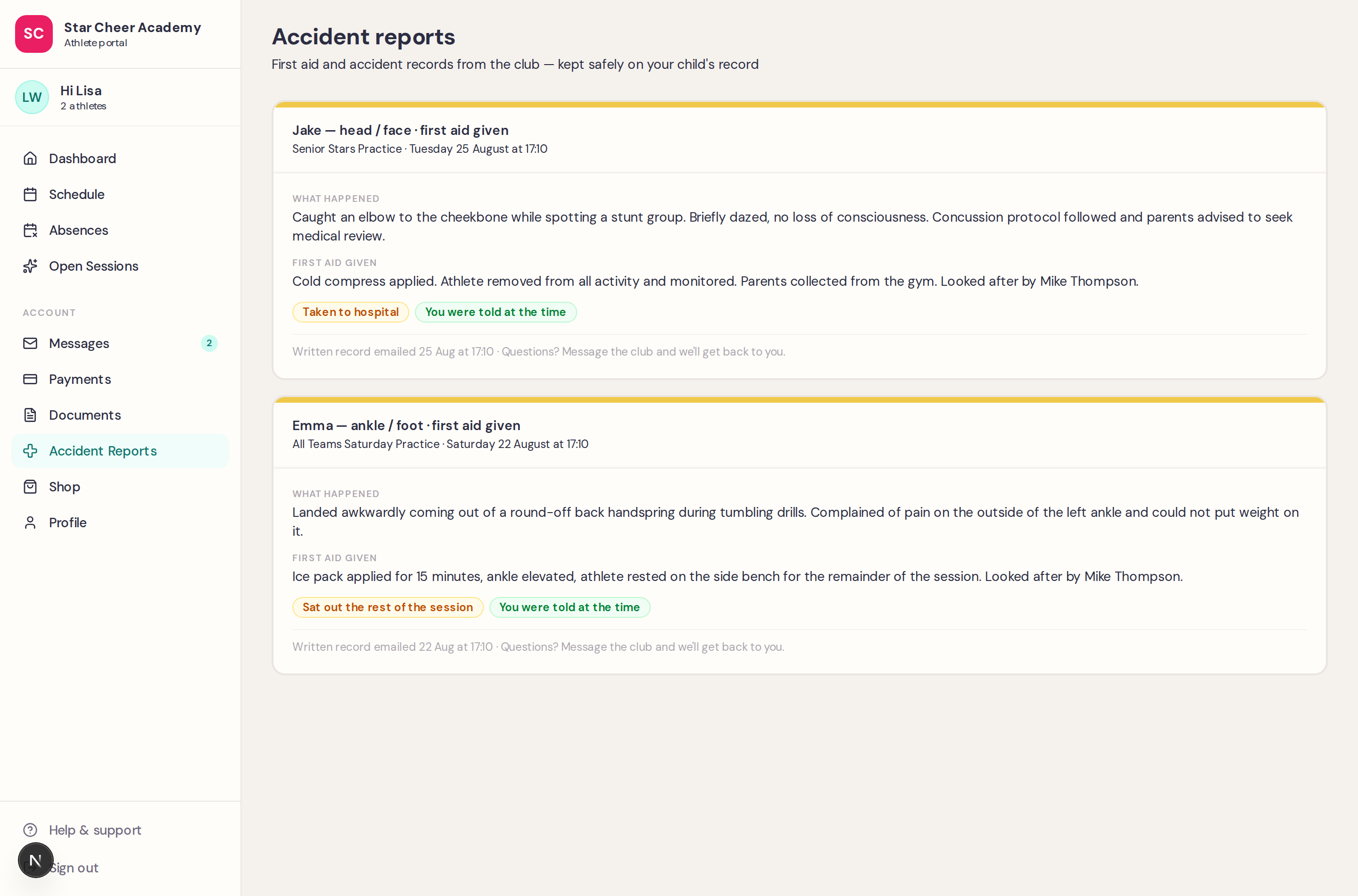Click Jake's 'You were told at the time' tag
Viewport: 1358px width, 896px height.
tap(495, 312)
